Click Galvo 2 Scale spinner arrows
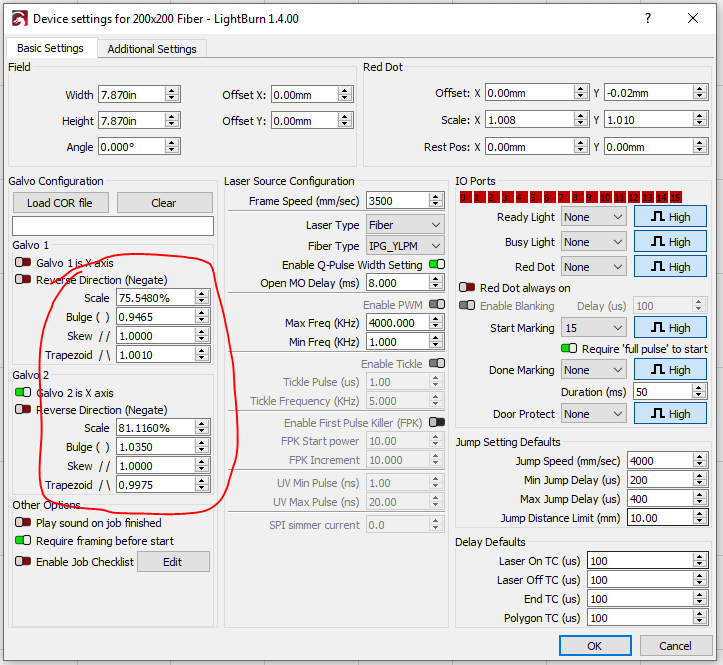Image resolution: width=723 pixels, height=665 pixels. [201, 428]
